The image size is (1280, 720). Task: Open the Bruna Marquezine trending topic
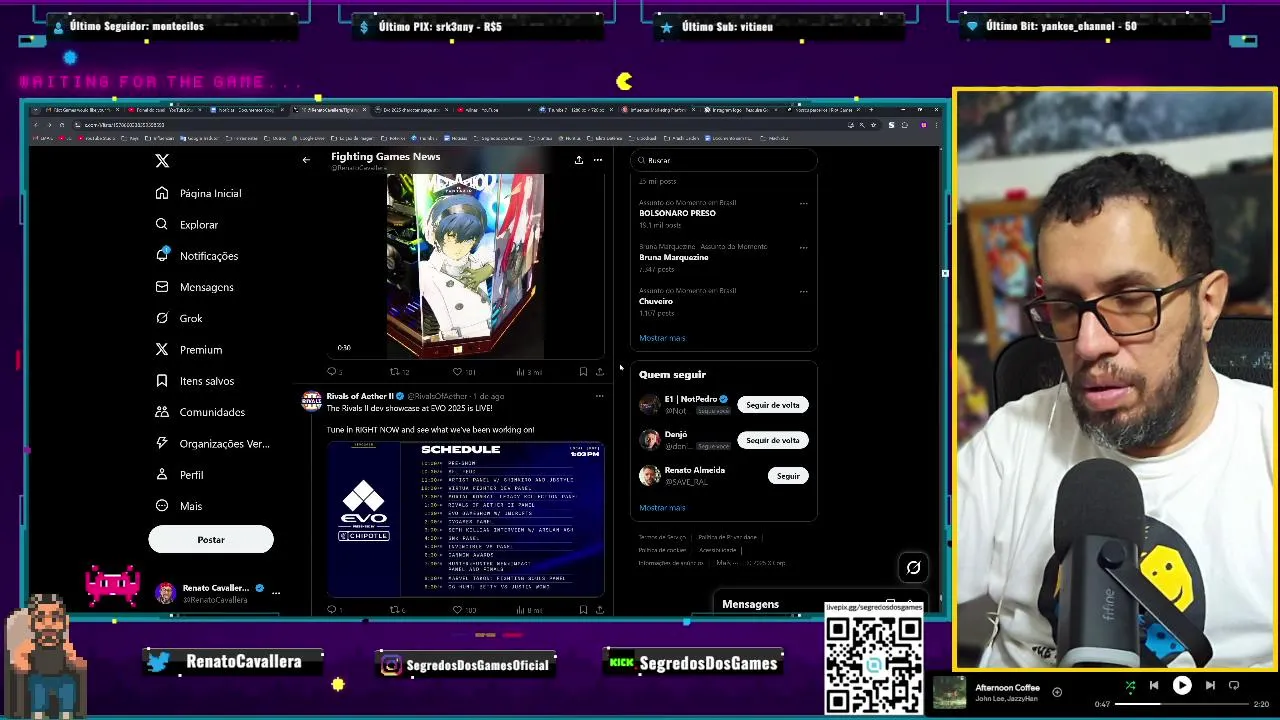coord(673,257)
